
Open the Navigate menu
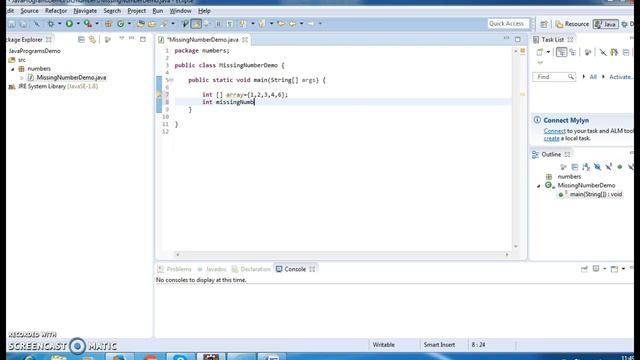85,11
